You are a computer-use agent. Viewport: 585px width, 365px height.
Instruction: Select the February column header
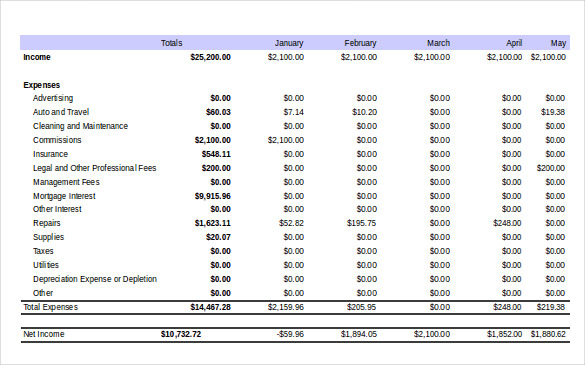click(360, 43)
